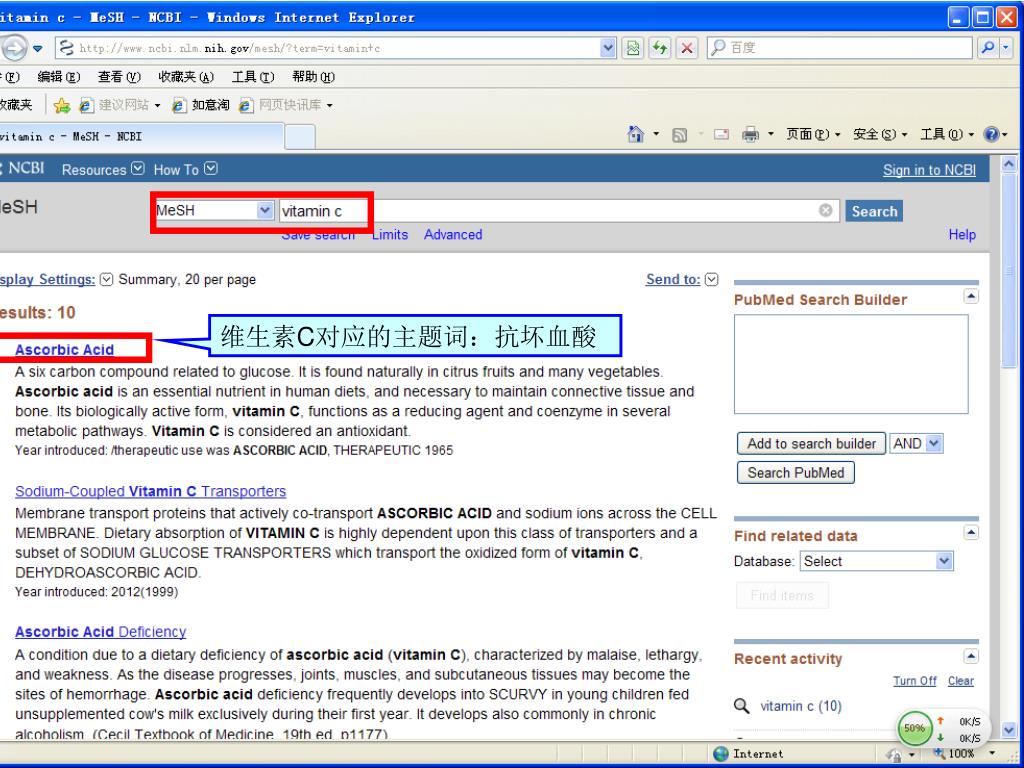
Task: Open the 页面(P) command bar menu
Action: 812,135
